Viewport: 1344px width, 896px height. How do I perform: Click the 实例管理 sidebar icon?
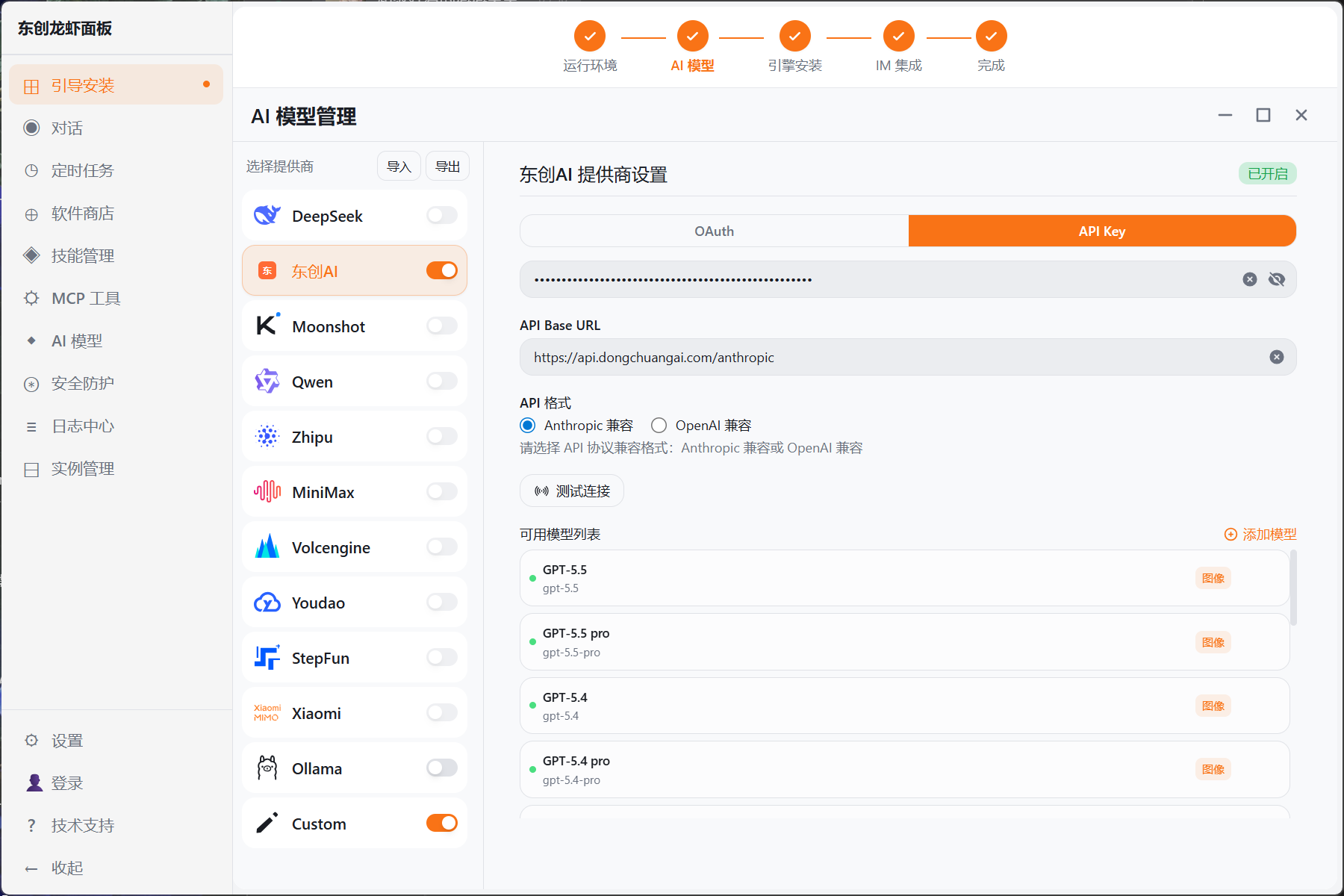(x=31, y=470)
